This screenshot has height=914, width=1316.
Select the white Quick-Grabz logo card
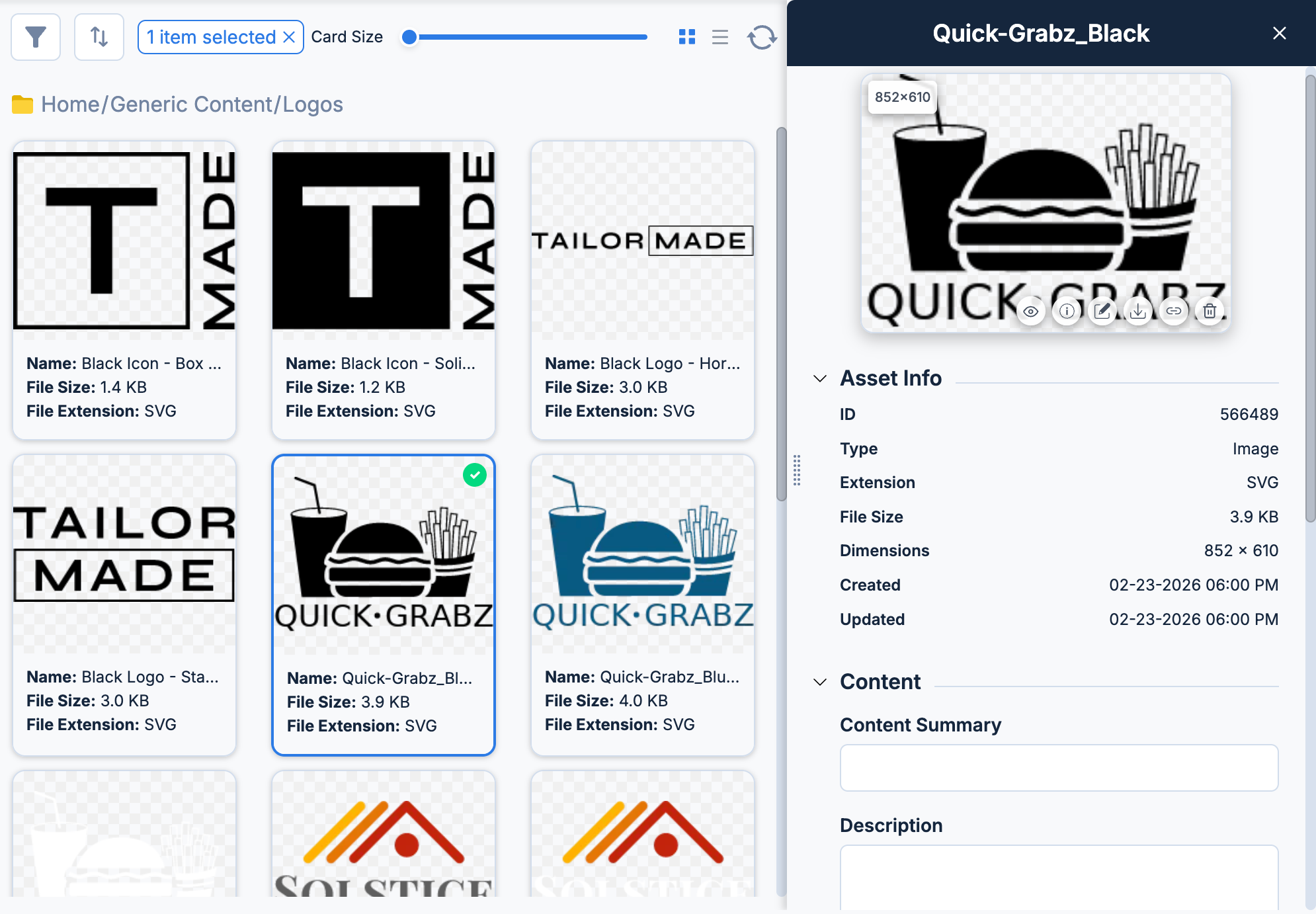point(124,834)
